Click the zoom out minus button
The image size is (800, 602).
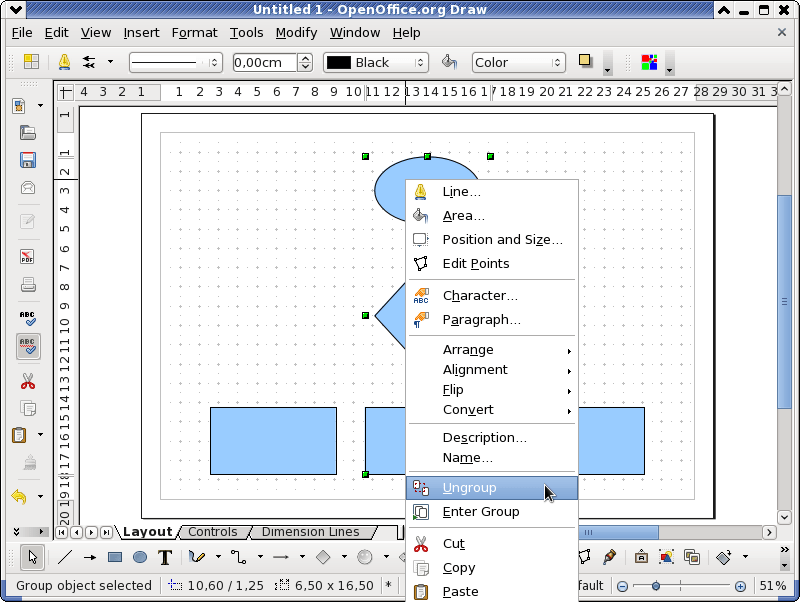point(622,586)
